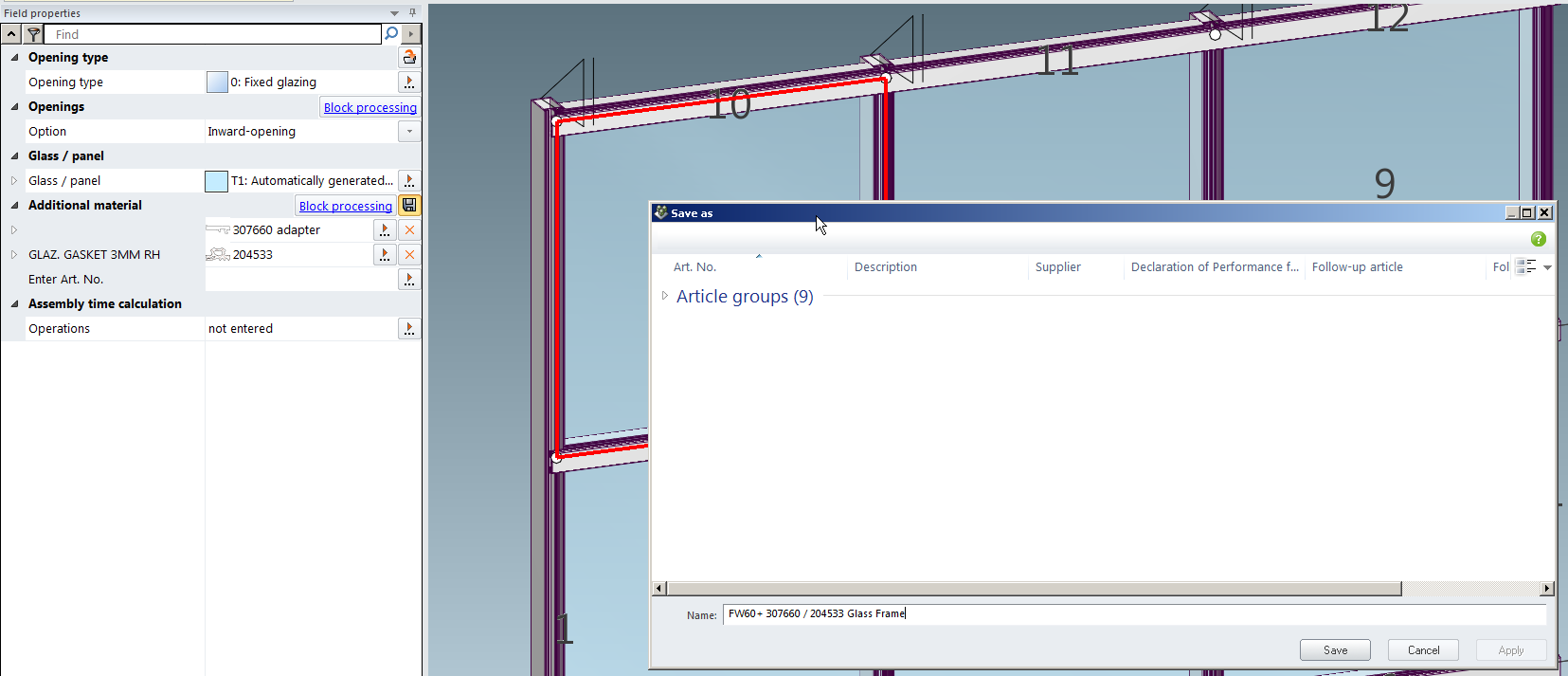The width and height of the screenshot is (1568, 676).
Task: Expand the Article groups (9) tree node
Action: click(665, 296)
